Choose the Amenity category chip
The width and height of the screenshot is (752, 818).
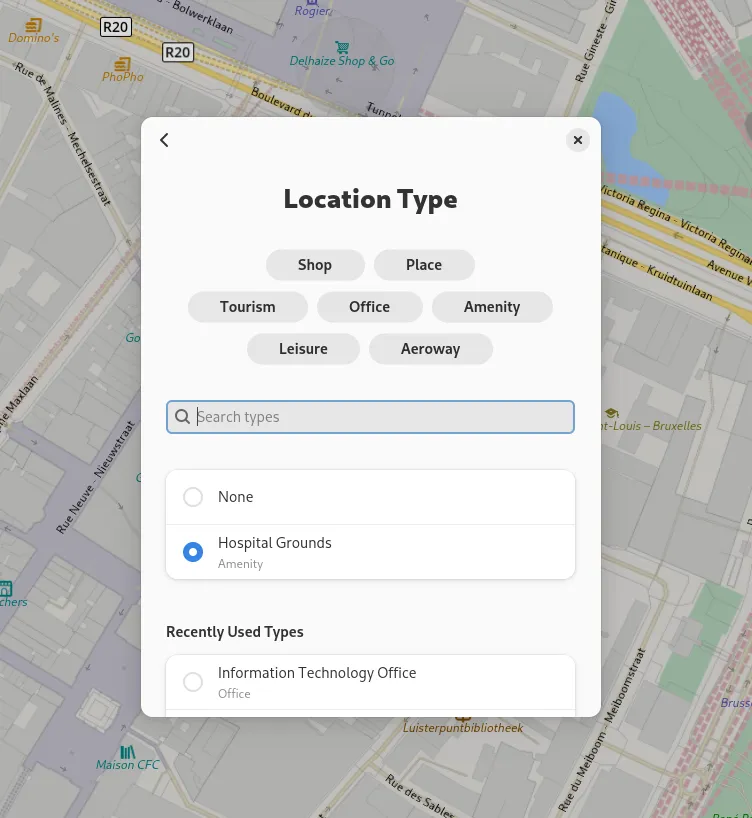tap(491, 307)
